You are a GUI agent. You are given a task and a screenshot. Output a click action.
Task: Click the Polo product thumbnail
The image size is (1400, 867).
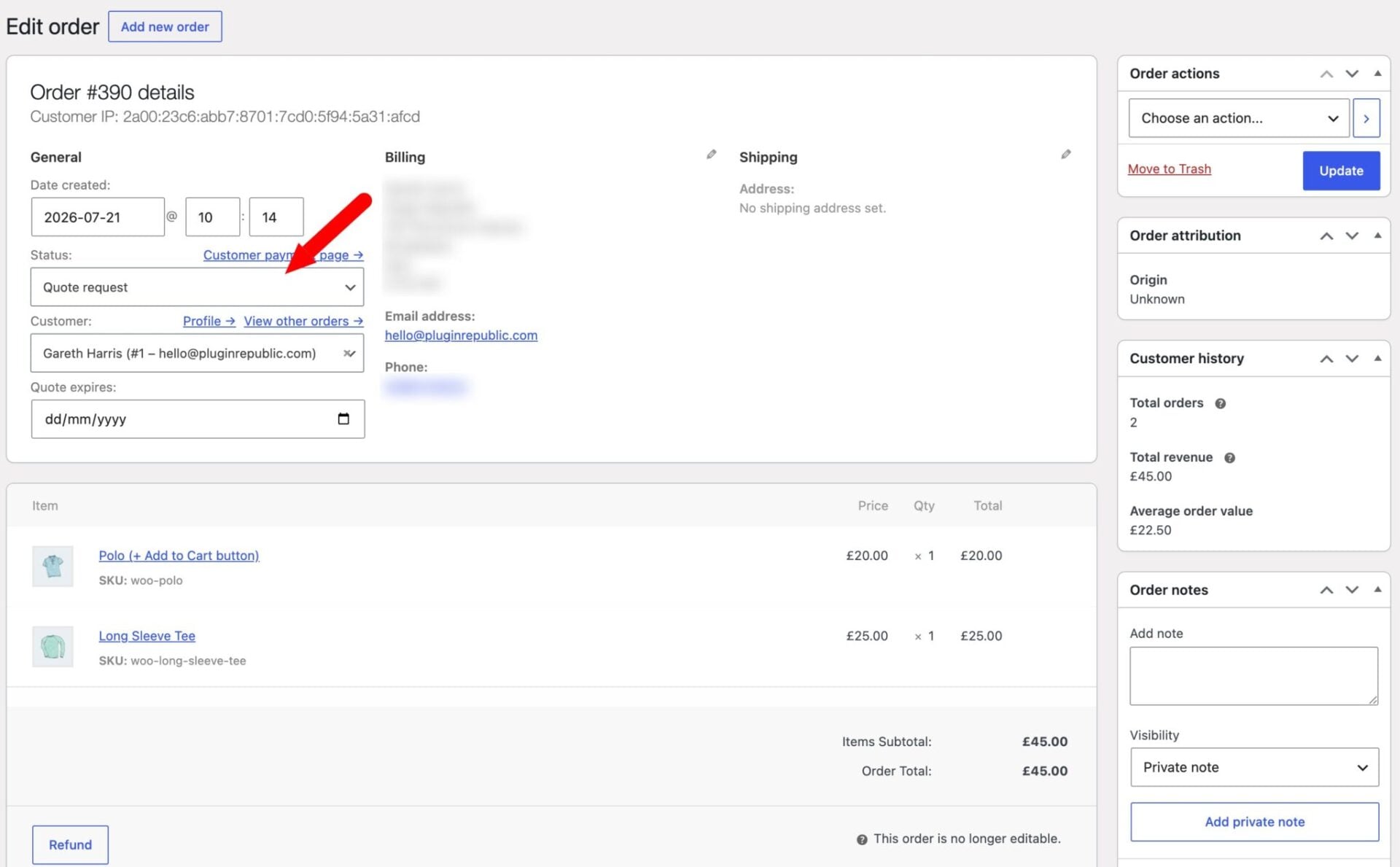52,567
